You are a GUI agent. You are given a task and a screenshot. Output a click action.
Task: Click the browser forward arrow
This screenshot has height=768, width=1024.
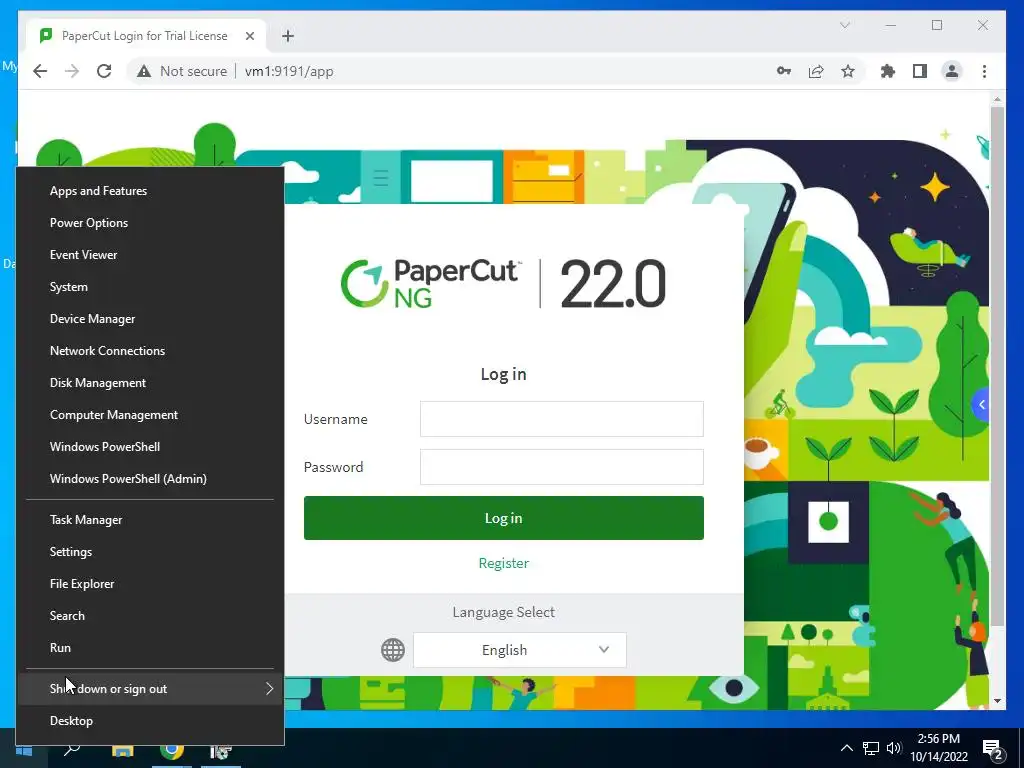pyautogui.click(x=72, y=71)
